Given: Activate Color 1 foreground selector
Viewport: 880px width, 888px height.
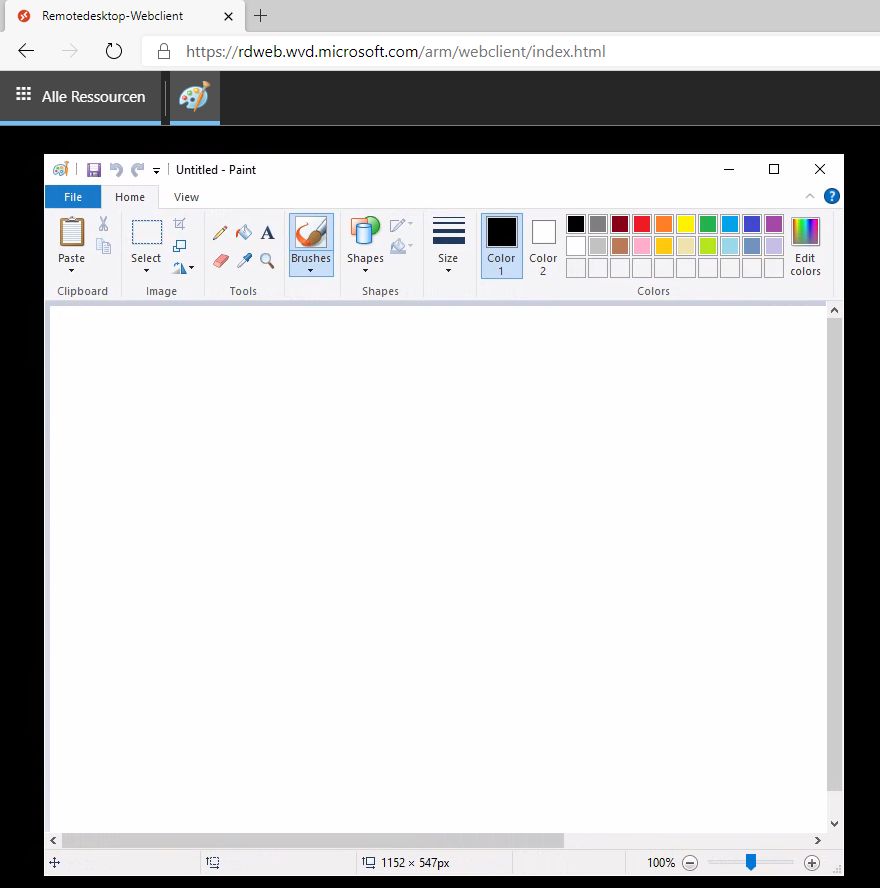Looking at the screenshot, I should 502,246.
